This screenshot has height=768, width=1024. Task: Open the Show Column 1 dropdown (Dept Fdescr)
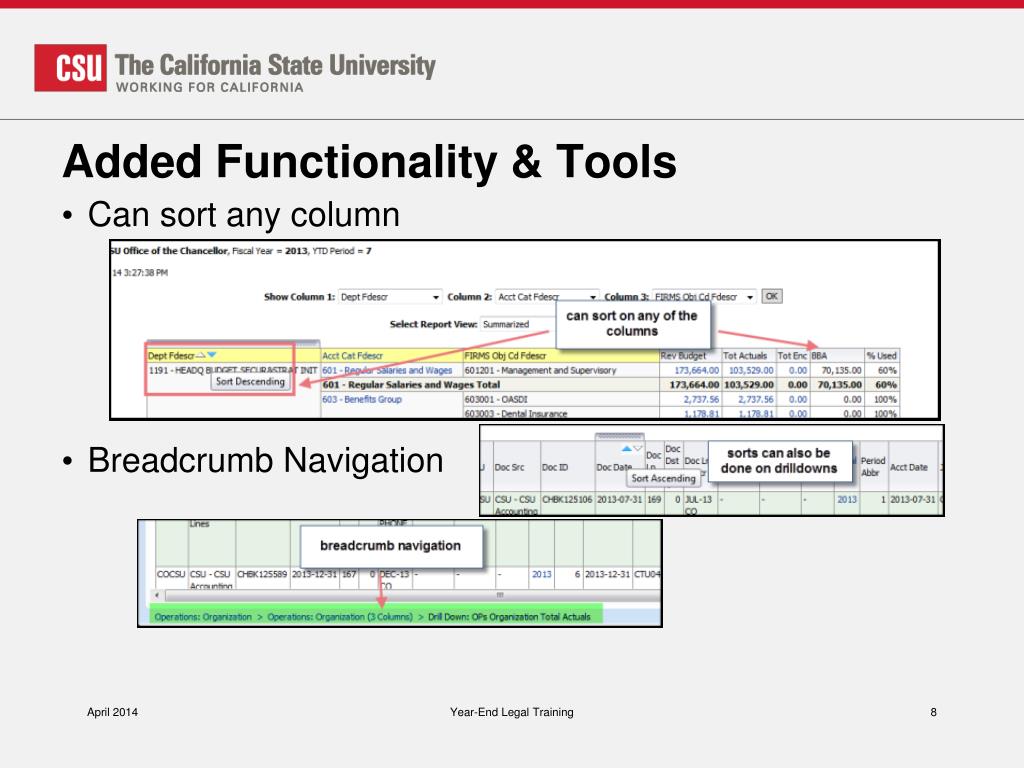(390, 296)
